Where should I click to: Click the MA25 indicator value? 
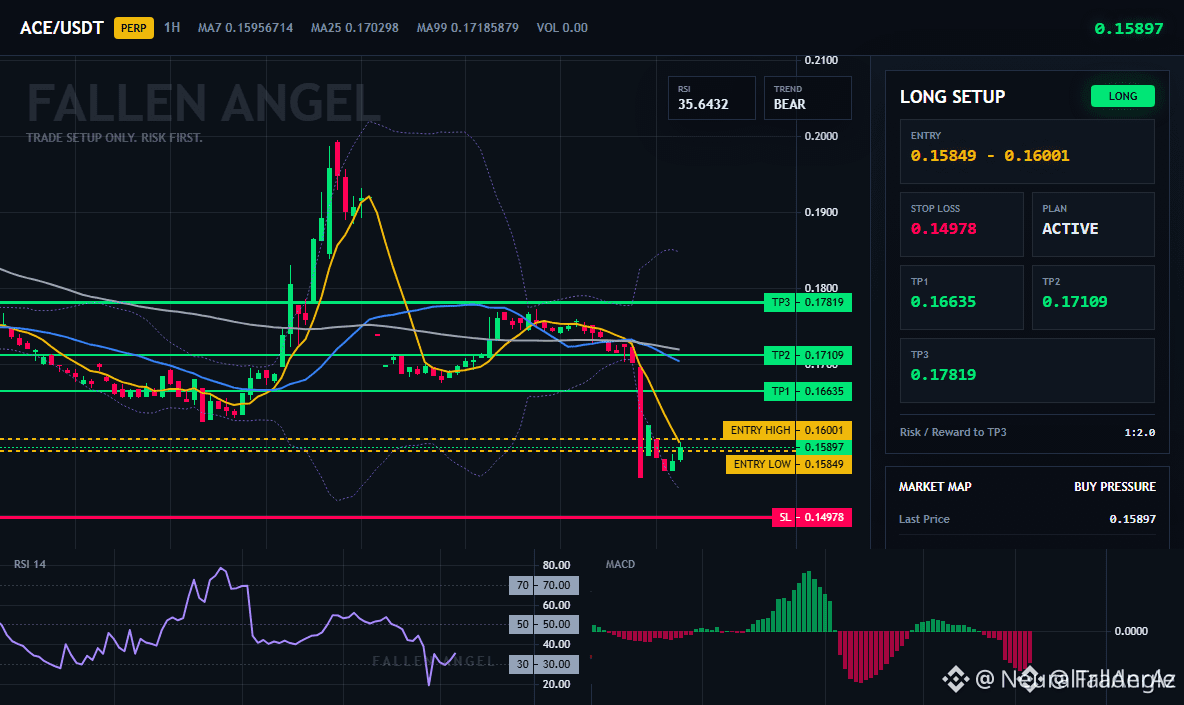click(x=355, y=28)
